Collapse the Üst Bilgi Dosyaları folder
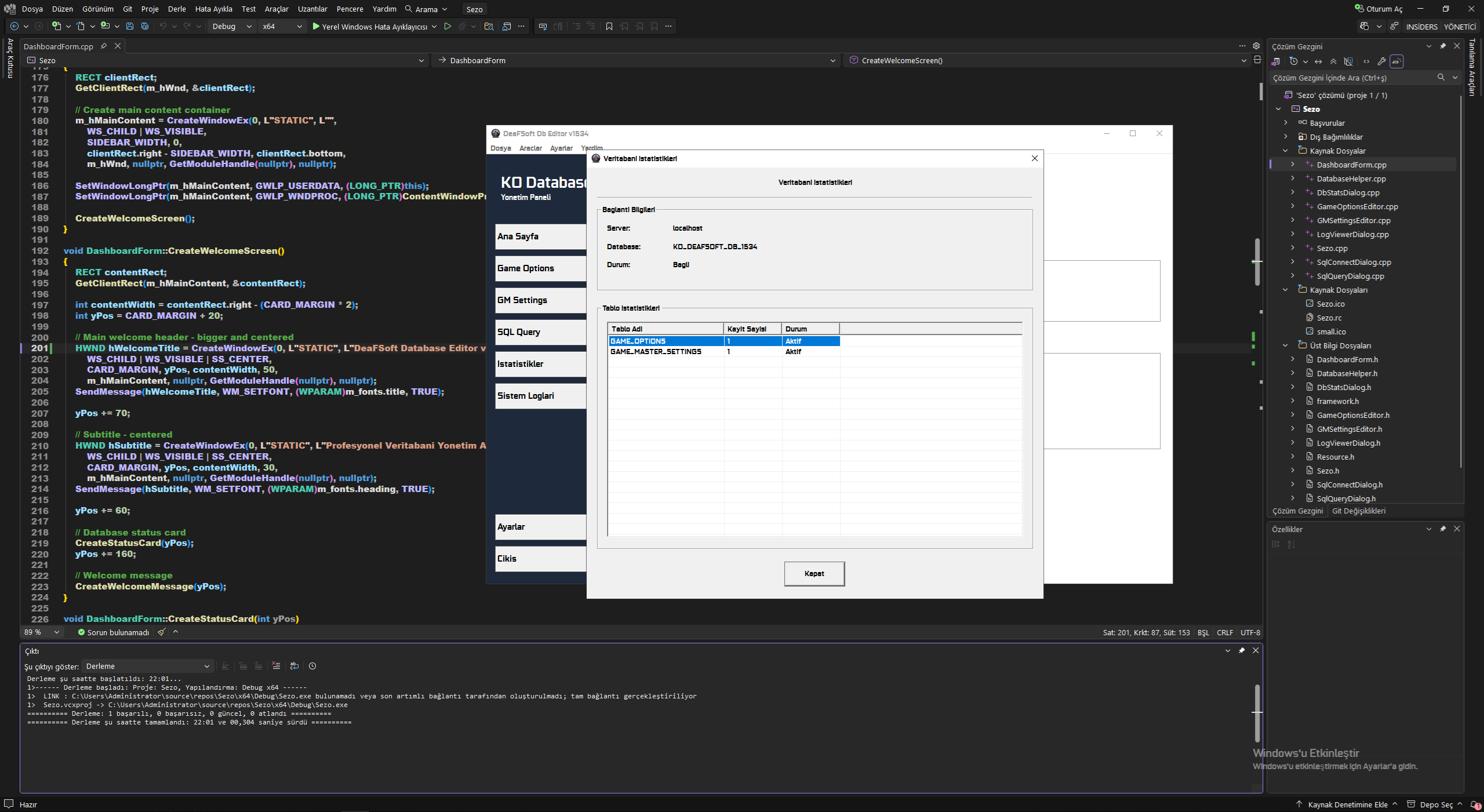Screen dimensions: 1484x812 (1285, 345)
